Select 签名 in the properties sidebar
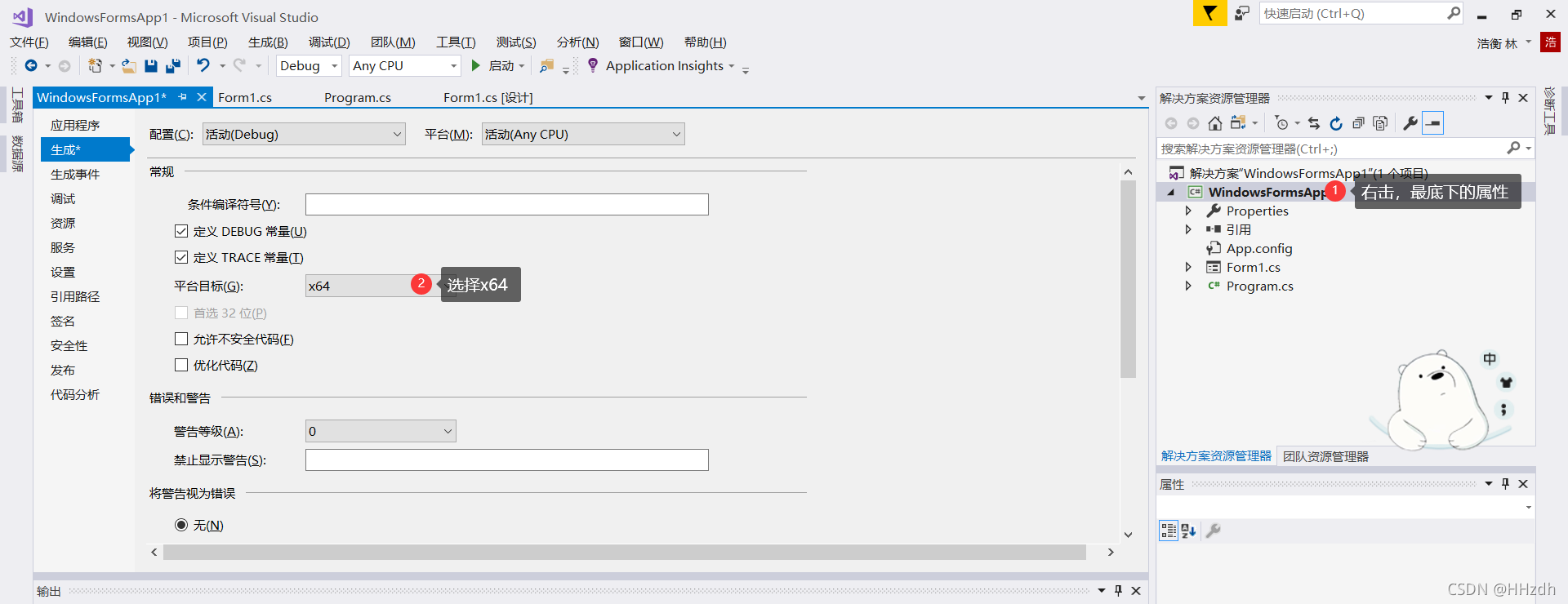This screenshot has height=604, width=1568. (x=63, y=322)
